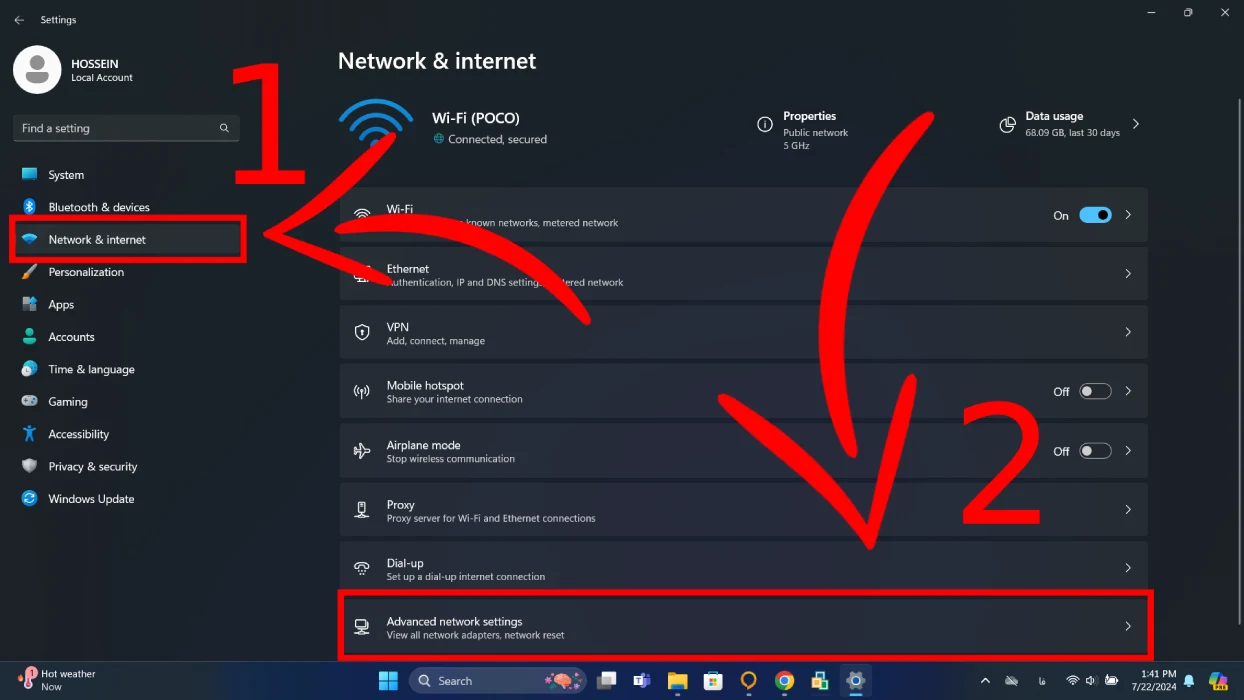
Task: Click the Properties info icon
Action: click(x=765, y=125)
